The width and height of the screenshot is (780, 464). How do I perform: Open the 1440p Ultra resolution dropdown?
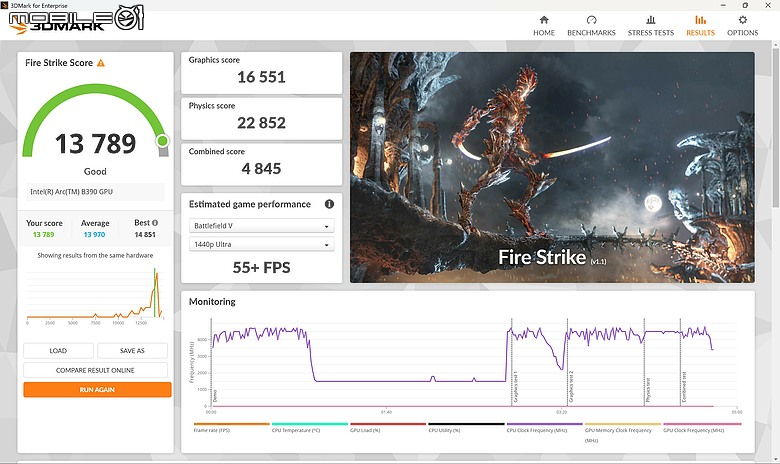(x=262, y=244)
